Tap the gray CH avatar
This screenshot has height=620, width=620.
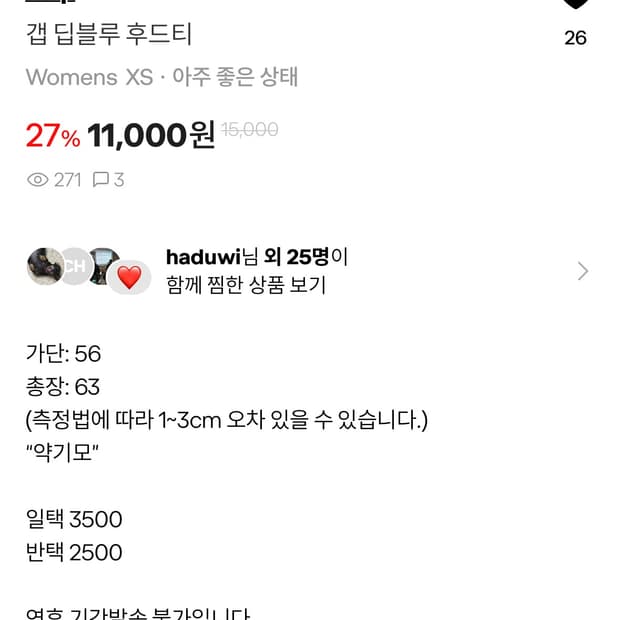[x=75, y=267]
